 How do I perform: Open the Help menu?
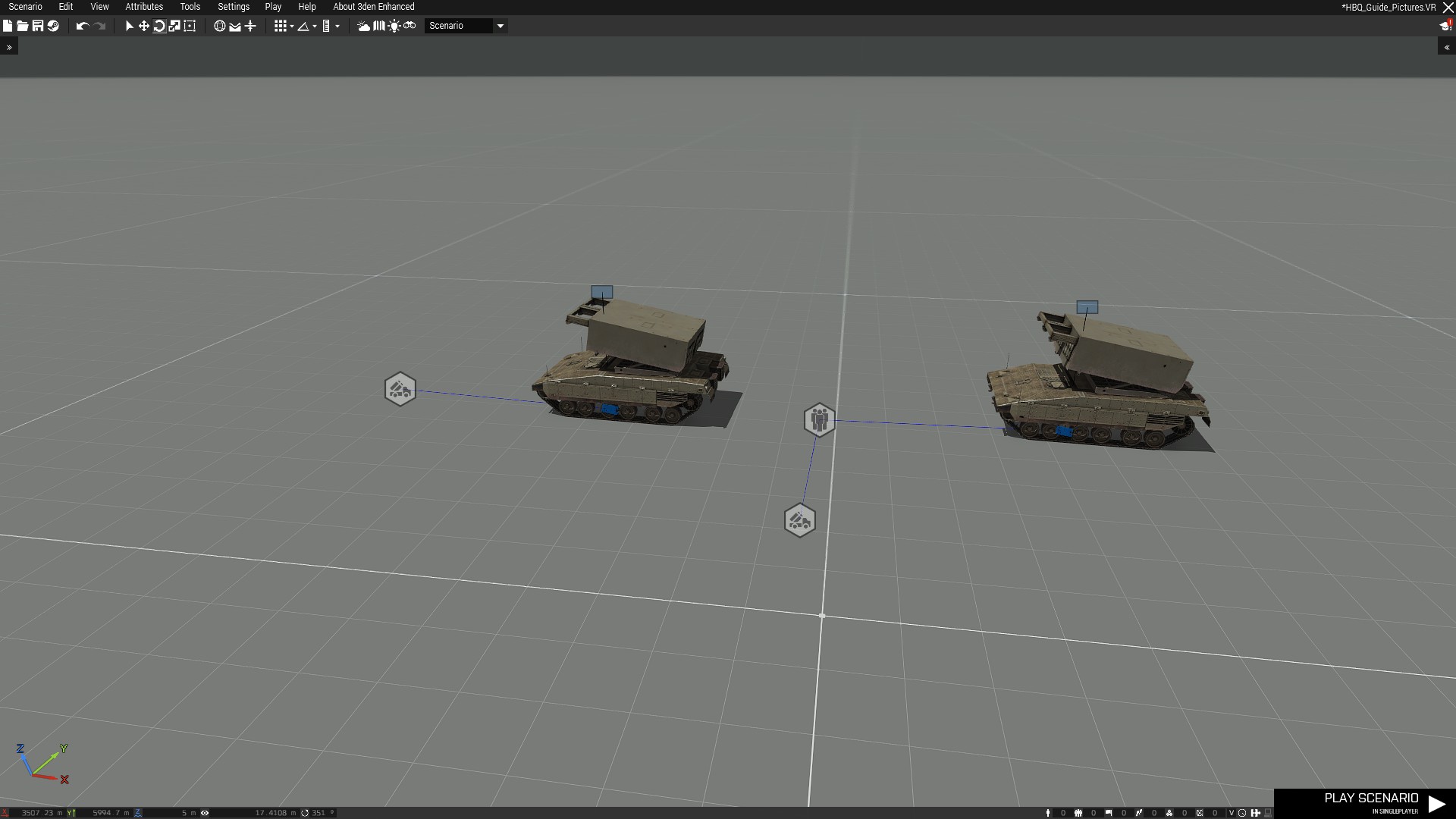(307, 7)
